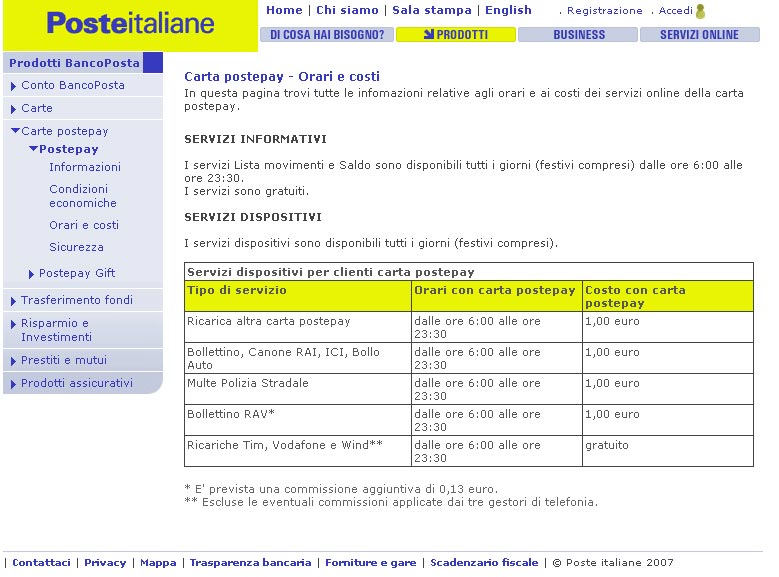Click the arrow icon on Prodotti tab
Viewport: 779px width, 577px height.
(428, 34)
